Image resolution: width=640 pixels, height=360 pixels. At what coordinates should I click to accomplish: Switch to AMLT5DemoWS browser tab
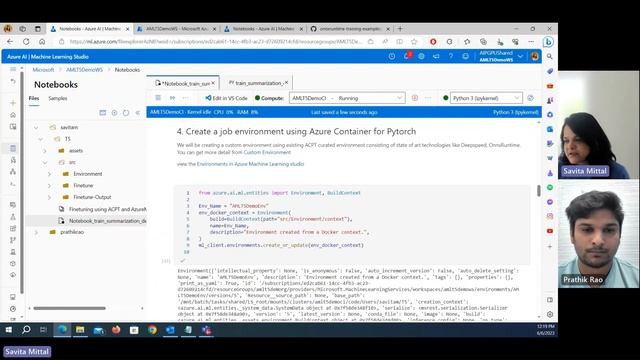(x=177, y=29)
